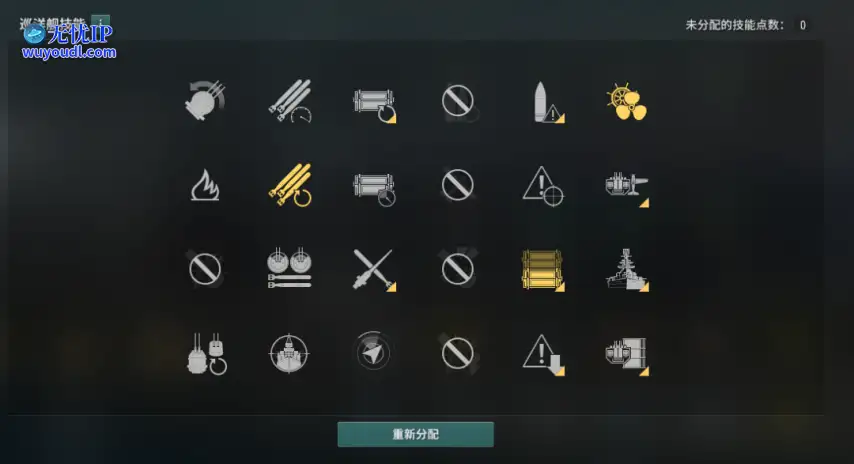The height and width of the screenshot is (464, 854).
Task: Choose the ship inside crosshair skill
Action: coord(289,353)
